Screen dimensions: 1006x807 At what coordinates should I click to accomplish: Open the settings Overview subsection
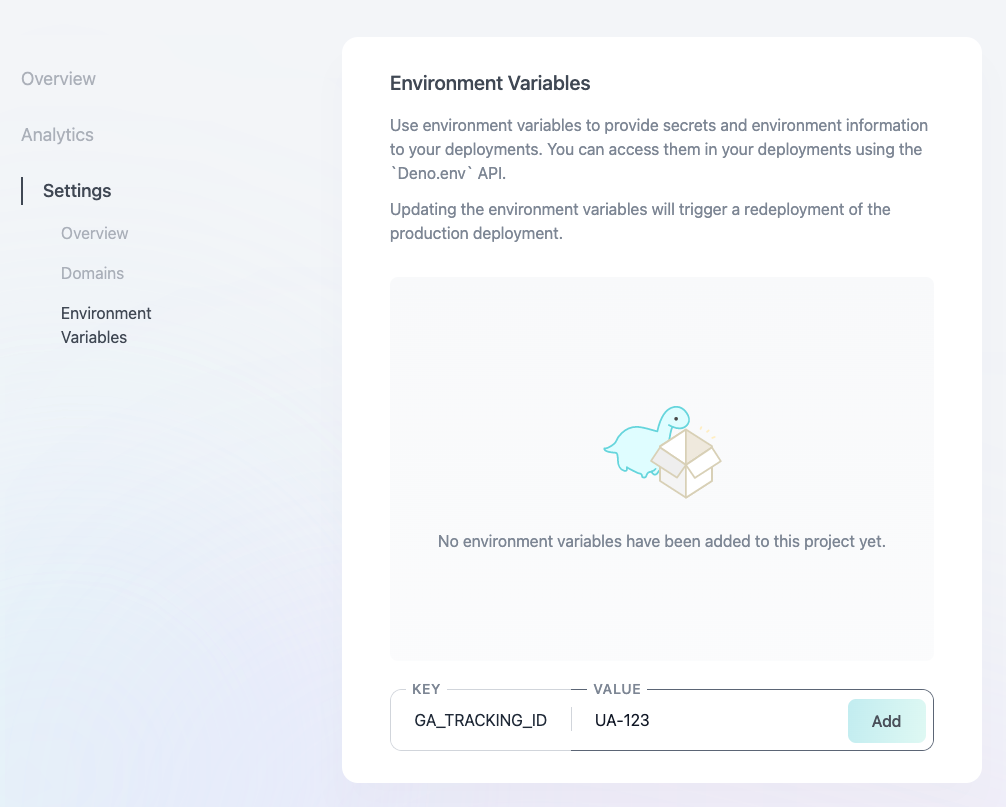pyautogui.click(x=94, y=233)
